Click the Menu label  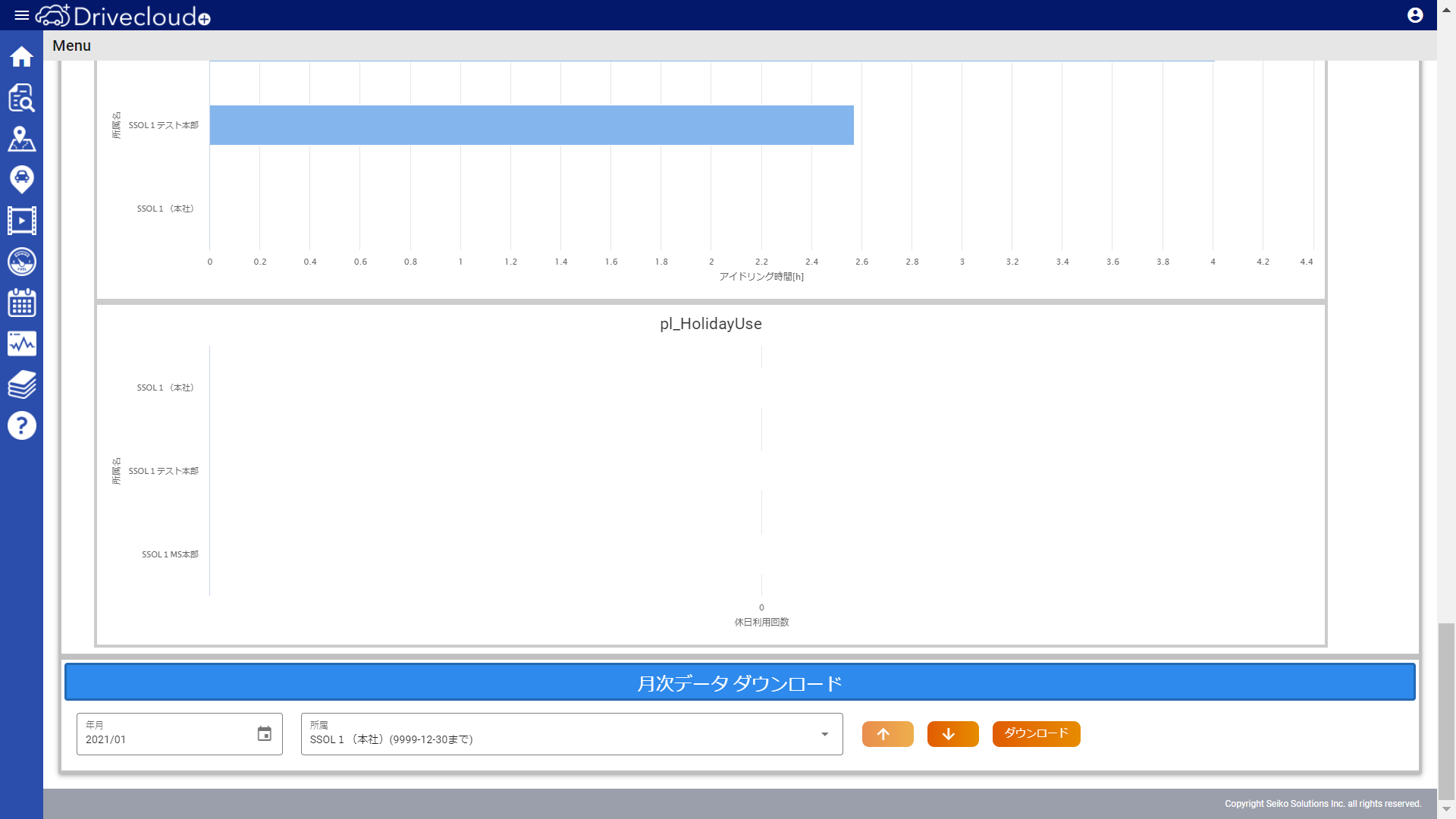click(x=71, y=45)
